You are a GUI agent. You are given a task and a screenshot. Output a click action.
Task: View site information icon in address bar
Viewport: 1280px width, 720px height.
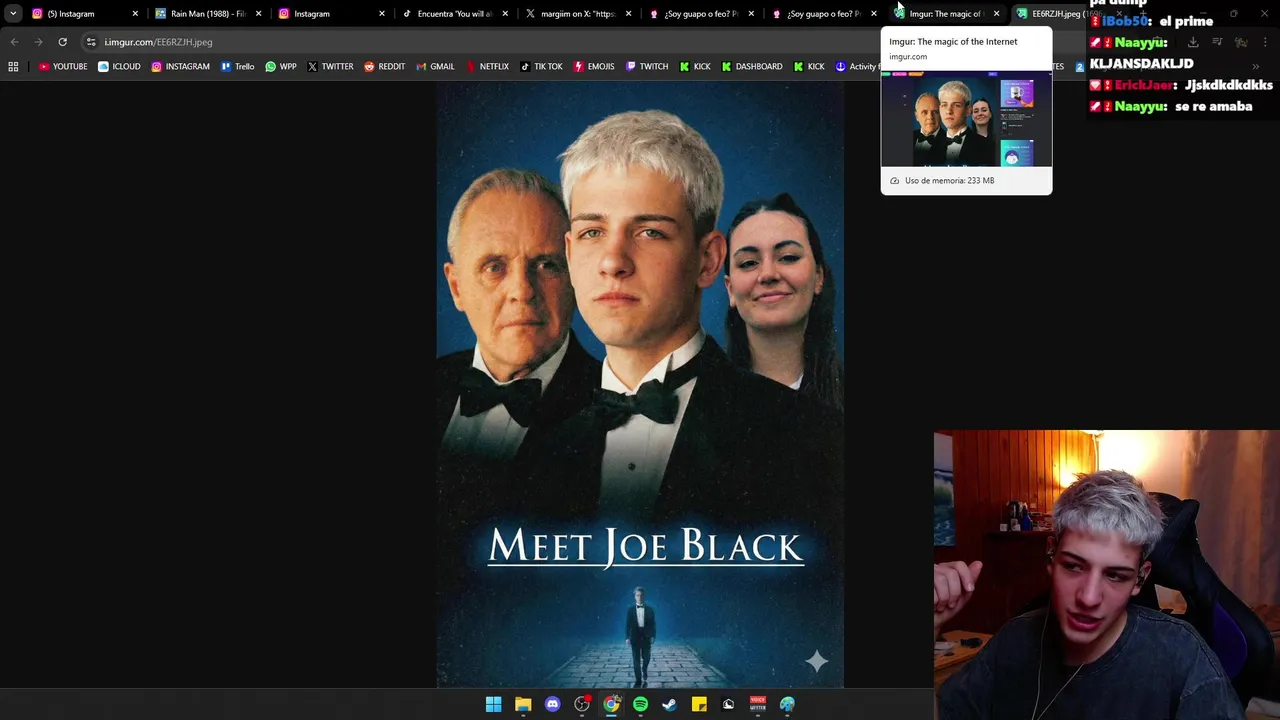pos(91,42)
